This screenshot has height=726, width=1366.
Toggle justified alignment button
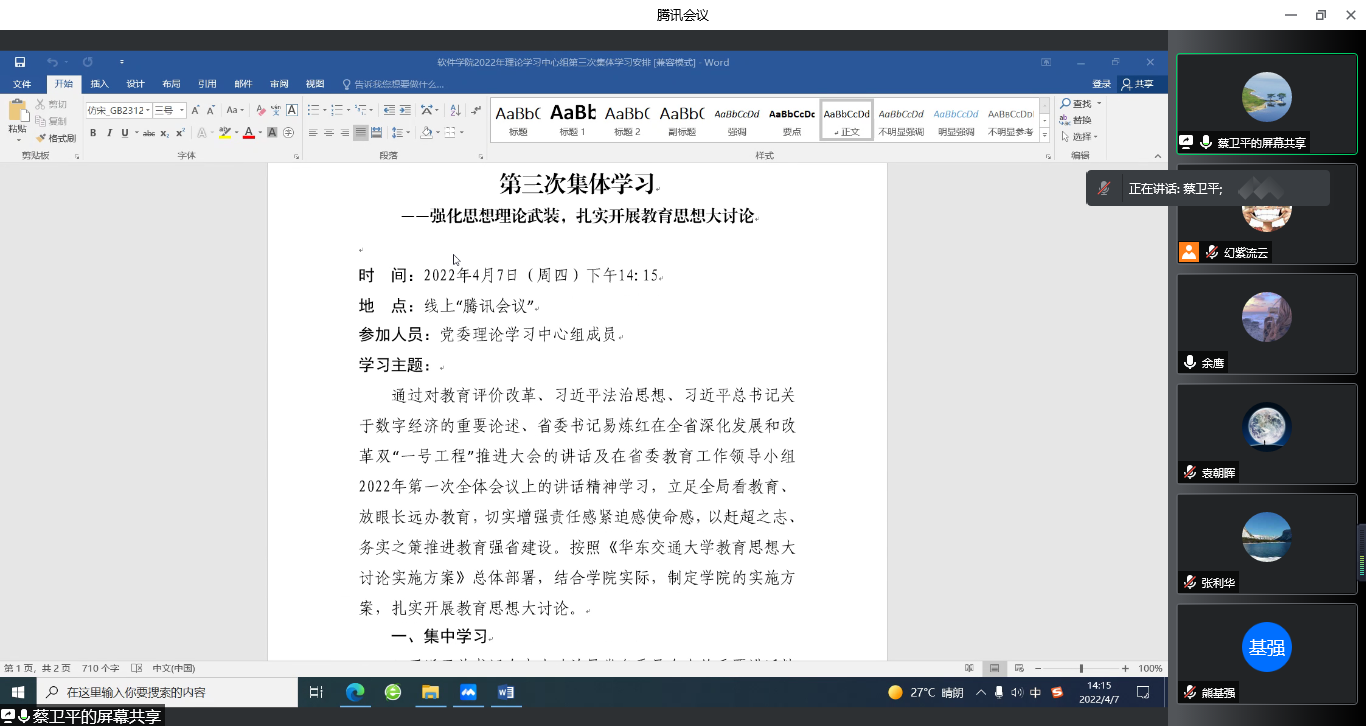(360, 133)
